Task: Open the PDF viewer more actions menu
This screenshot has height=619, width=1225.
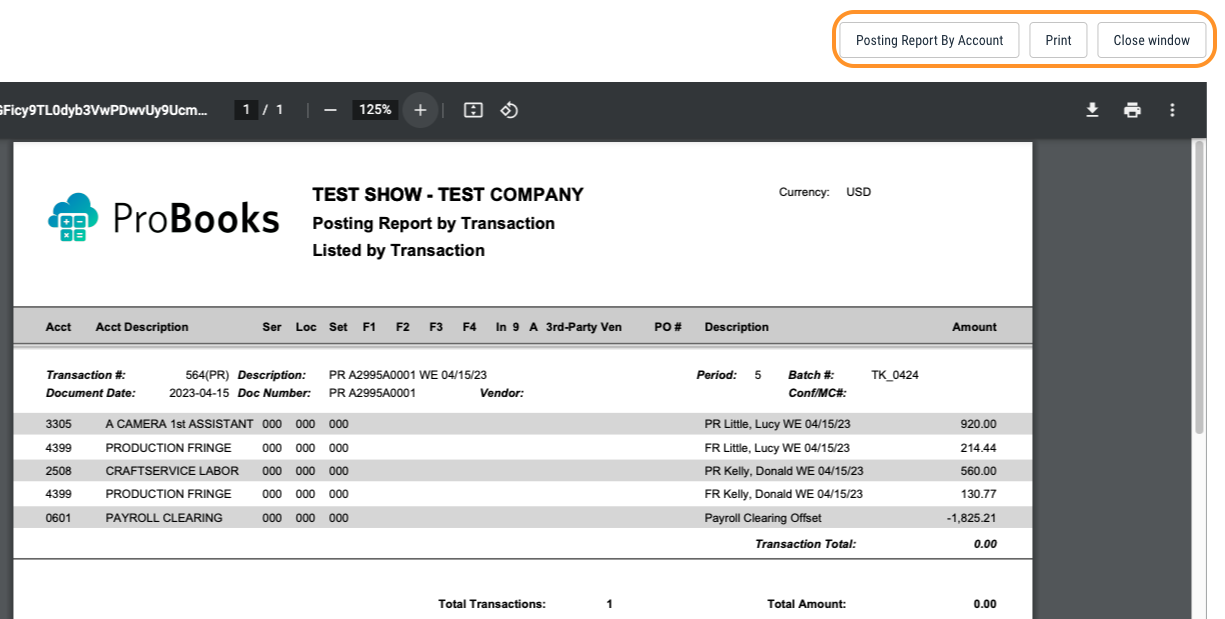Action: pos(1172,110)
